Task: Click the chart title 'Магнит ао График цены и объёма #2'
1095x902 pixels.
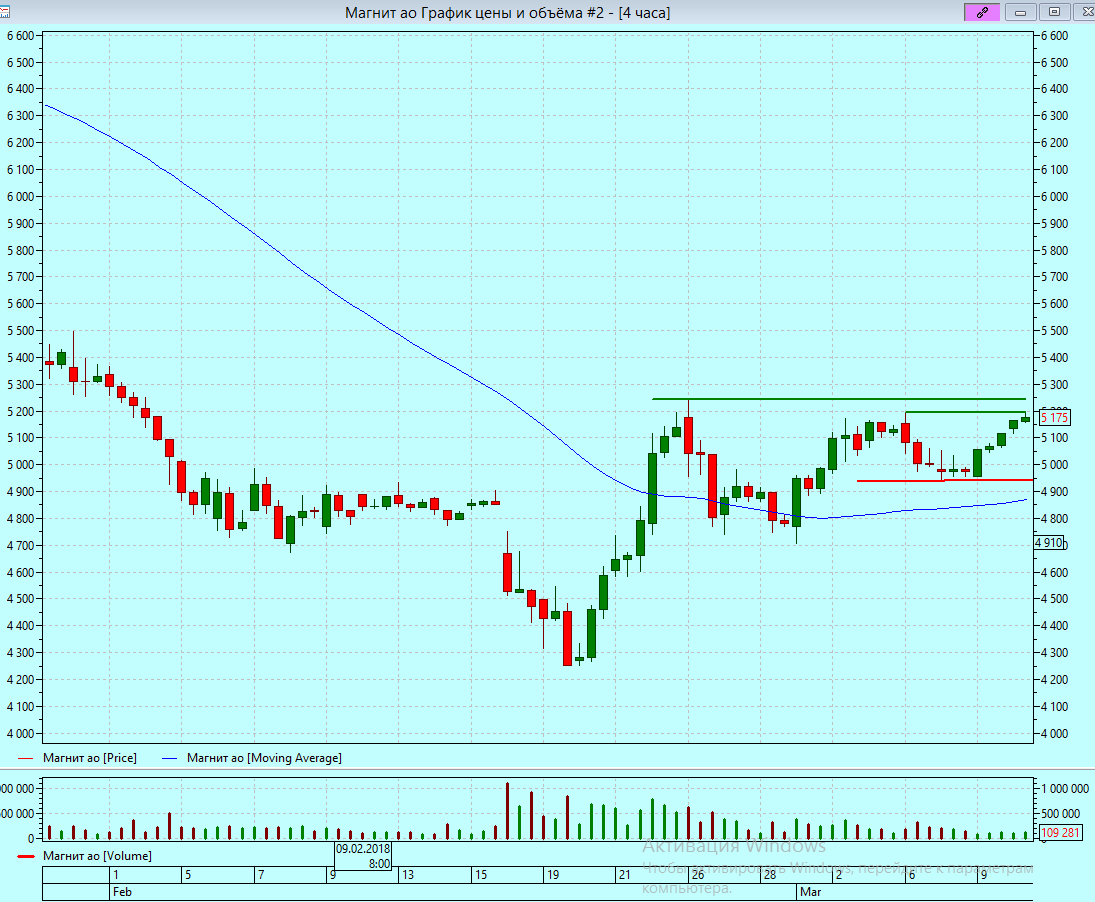Action: tap(474, 13)
